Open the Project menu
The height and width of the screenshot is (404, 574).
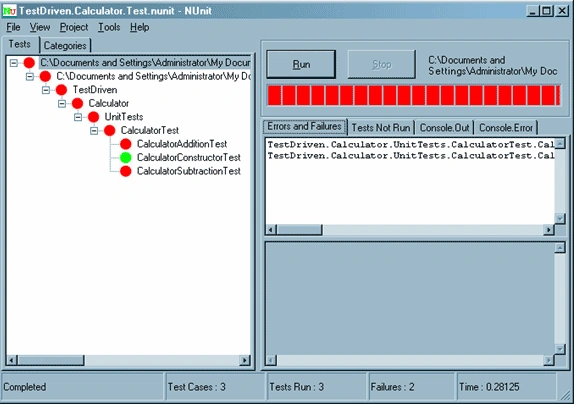coord(74,27)
